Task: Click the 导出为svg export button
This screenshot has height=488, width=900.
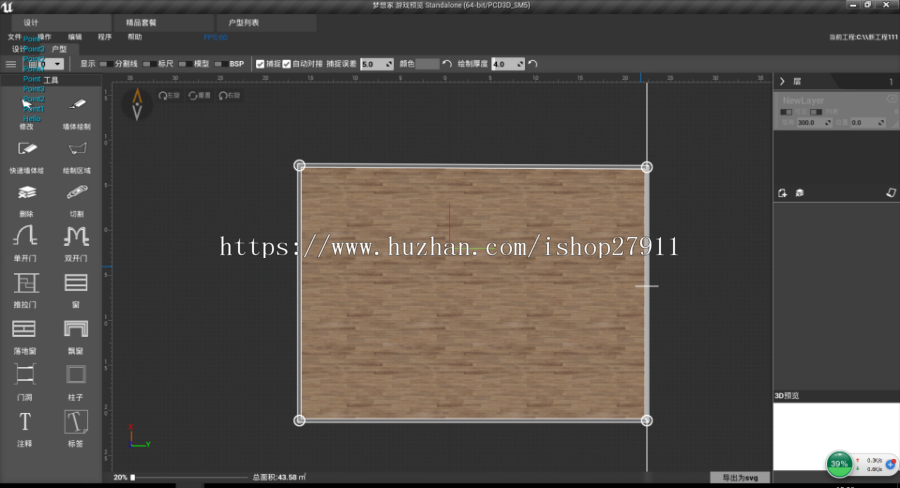Action: 738,478
